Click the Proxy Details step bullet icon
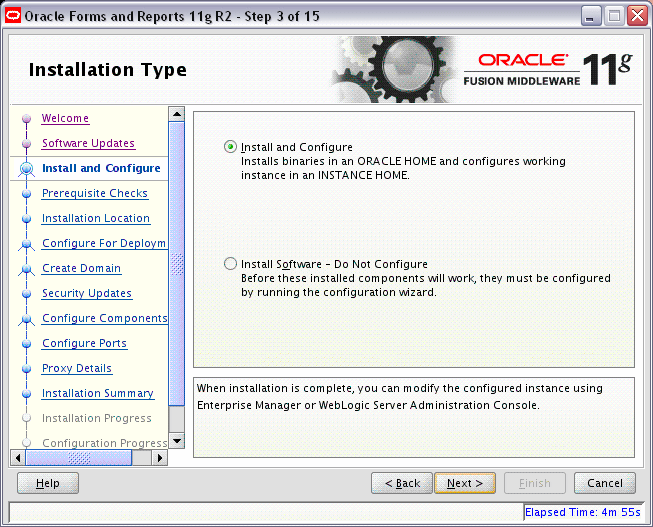Viewport: 653px width, 527px height. [x=27, y=369]
